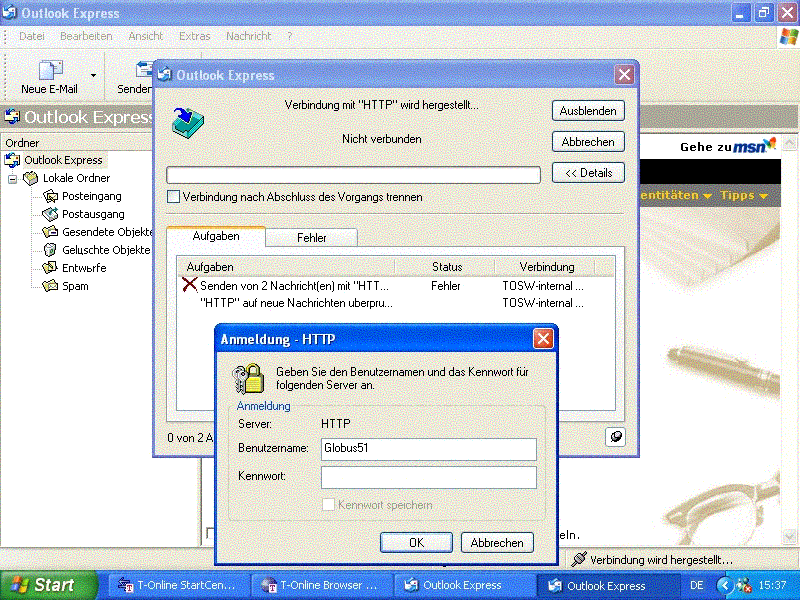Click the Kennwort password field
The width and height of the screenshot is (800, 600).
[429, 478]
